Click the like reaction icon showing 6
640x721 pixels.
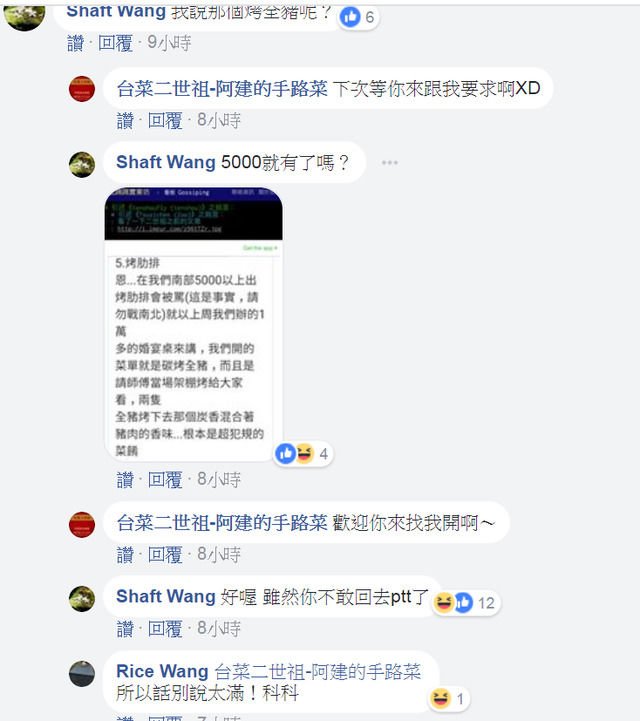point(350,17)
